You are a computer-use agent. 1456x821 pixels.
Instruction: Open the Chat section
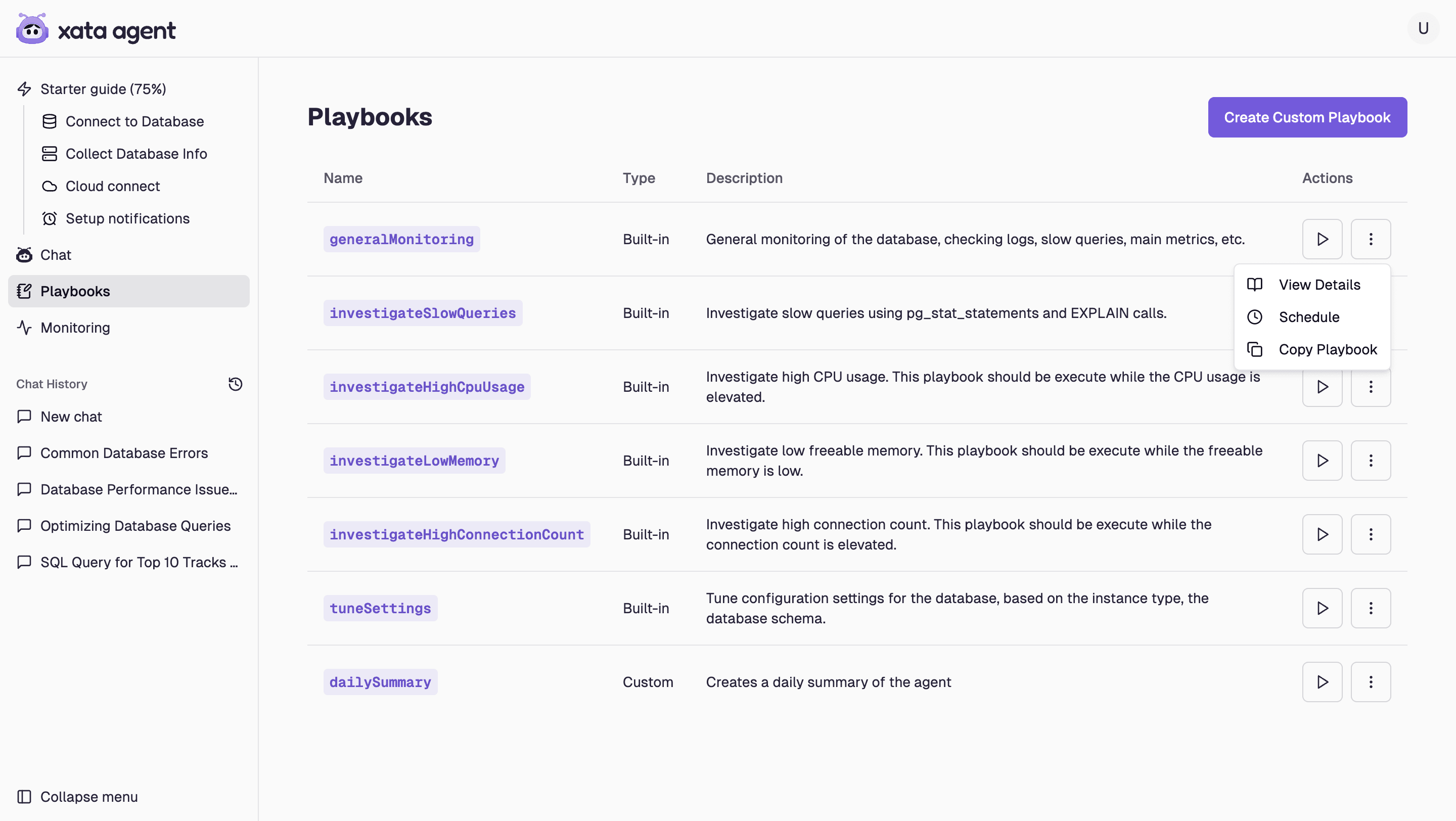pos(56,255)
